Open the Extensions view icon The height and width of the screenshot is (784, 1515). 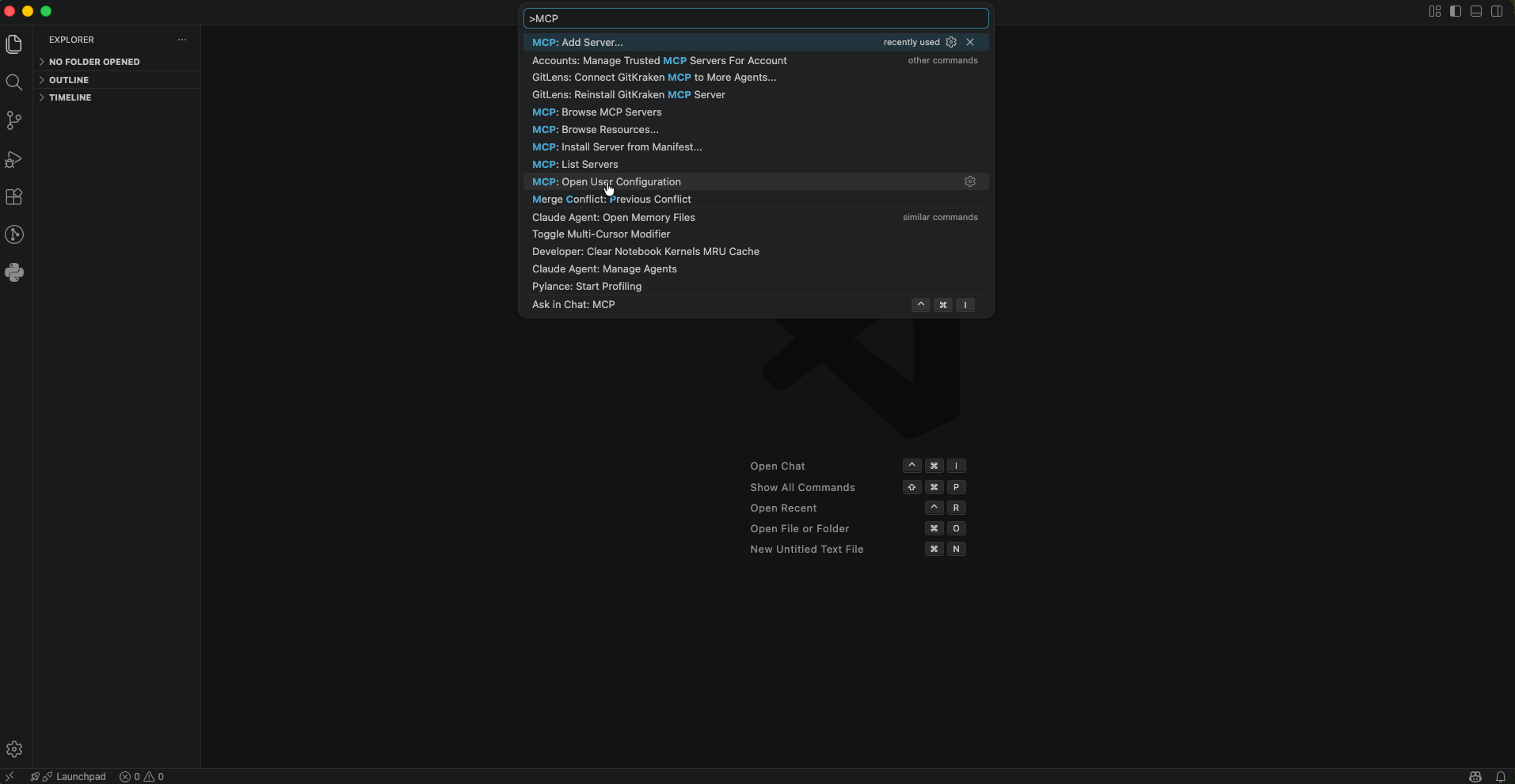tap(14, 196)
